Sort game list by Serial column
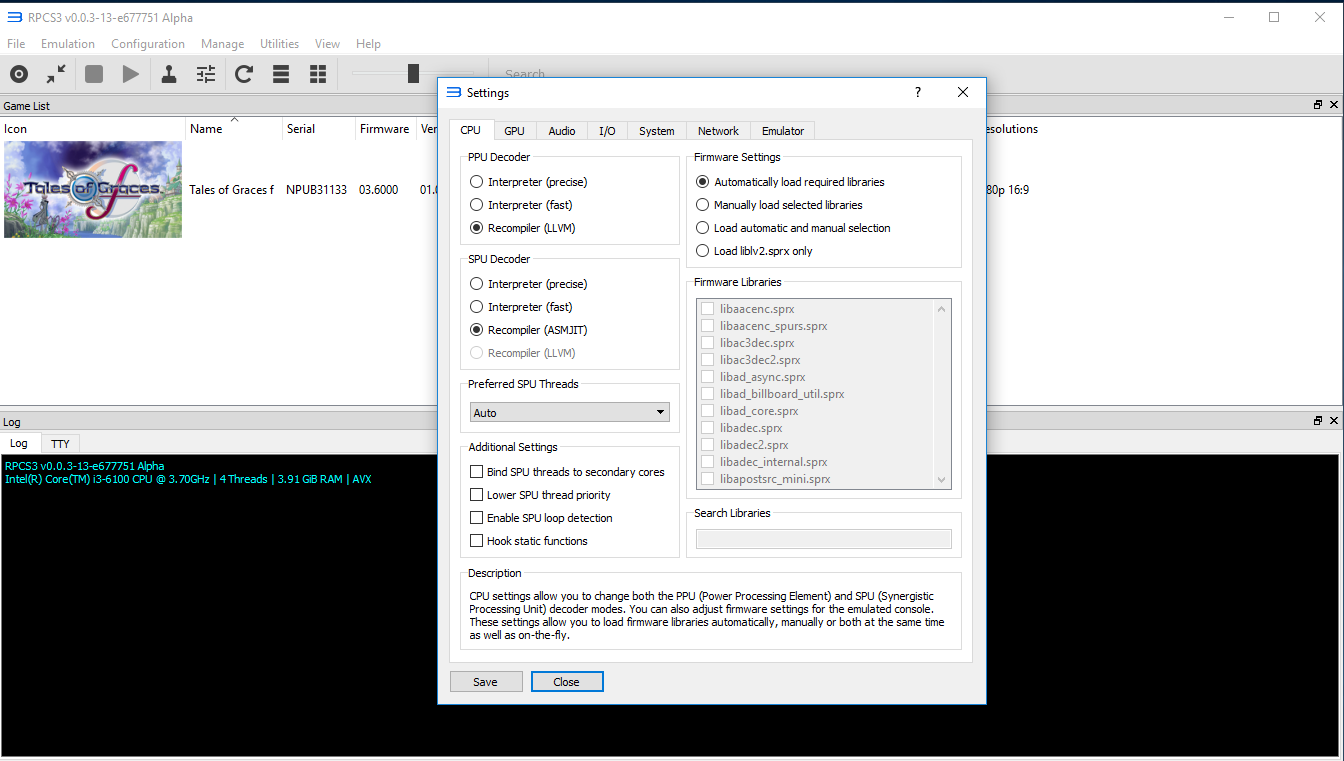The height and width of the screenshot is (761, 1344). click(x=318, y=128)
